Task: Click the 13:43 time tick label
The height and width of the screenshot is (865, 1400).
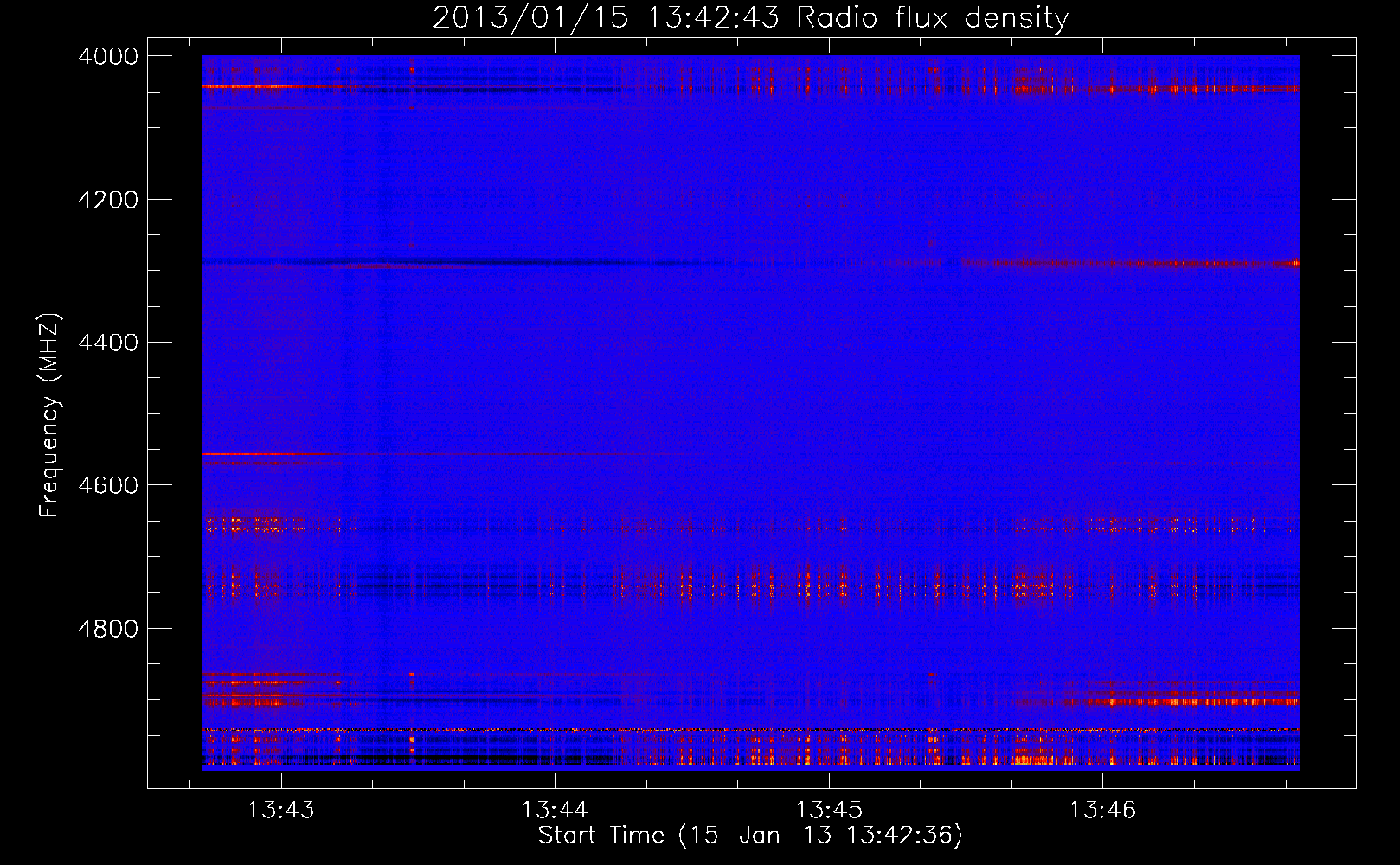Action: pyautogui.click(x=281, y=811)
